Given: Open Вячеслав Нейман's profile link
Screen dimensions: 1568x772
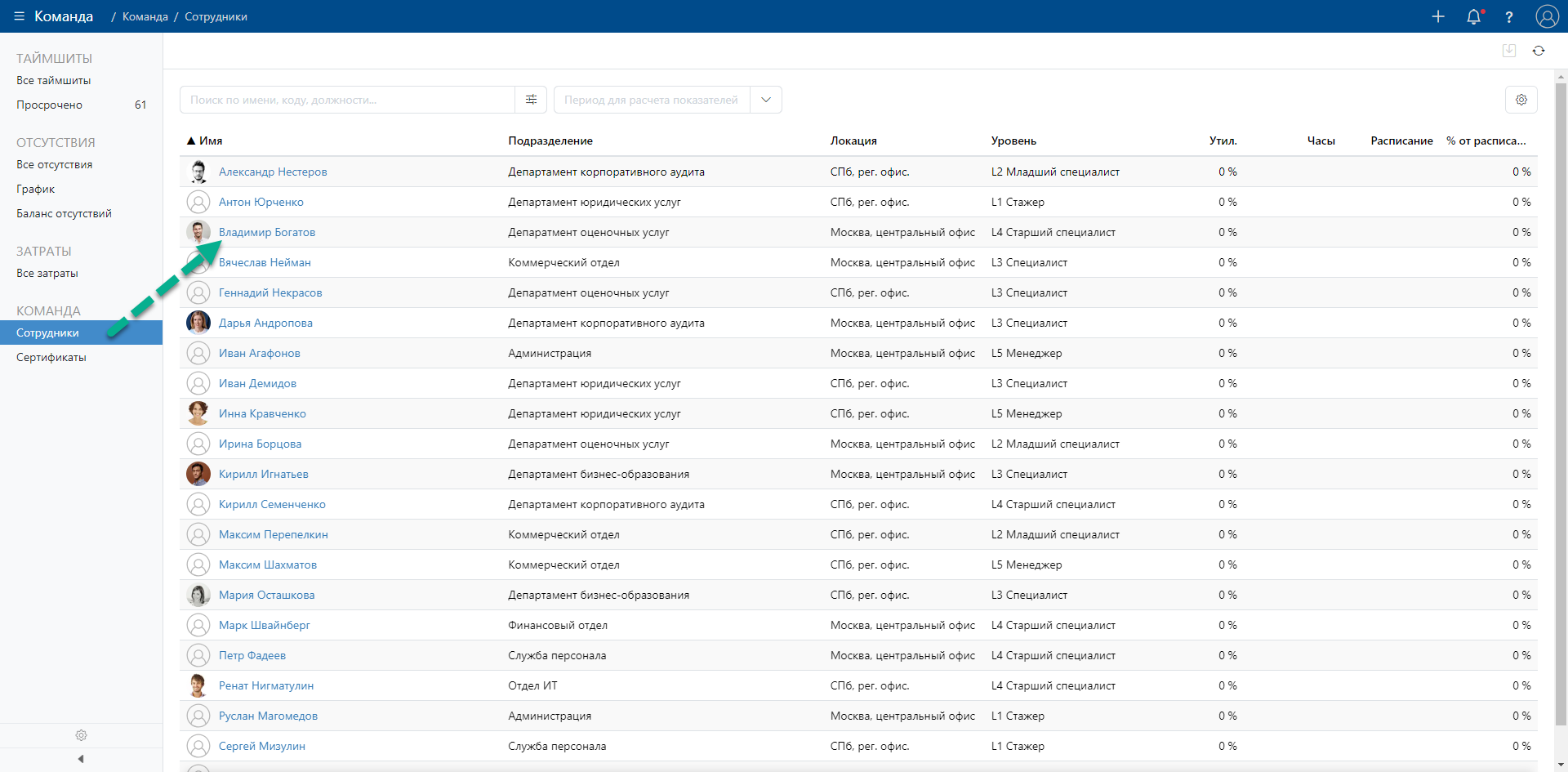Looking at the screenshot, I should [x=265, y=262].
